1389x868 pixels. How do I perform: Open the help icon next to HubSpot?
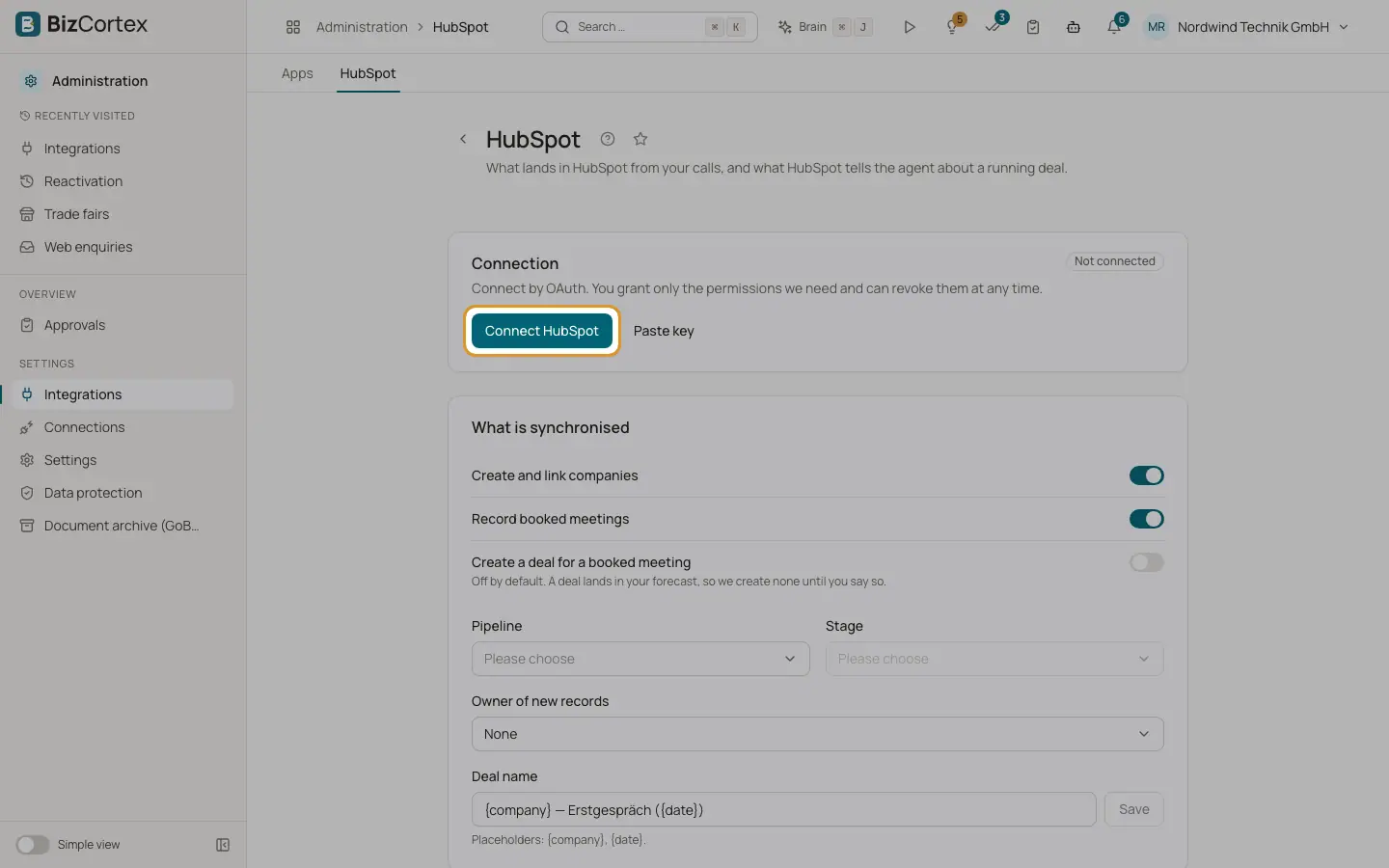click(x=608, y=139)
